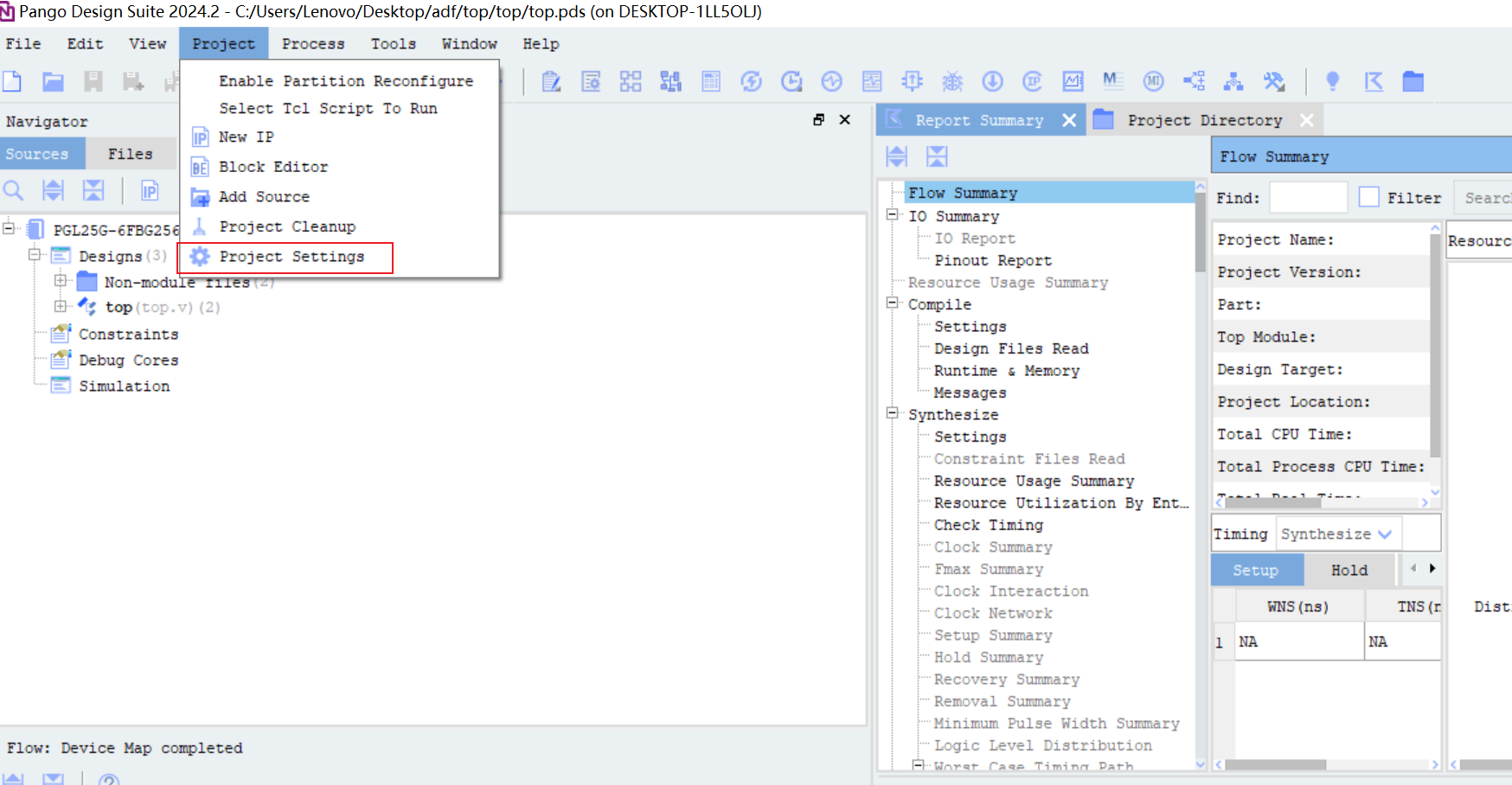Choose Project Cleanup menu entry

(287, 227)
